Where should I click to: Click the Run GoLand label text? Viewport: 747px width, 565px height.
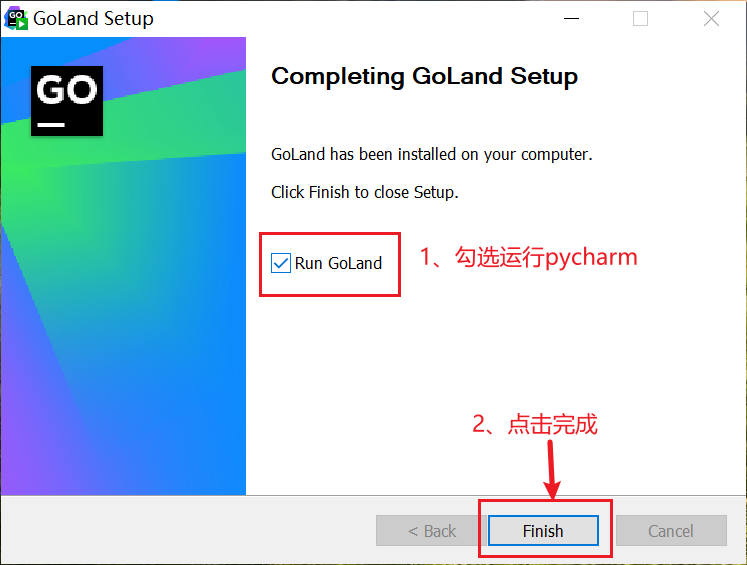(x=338, y=263)
